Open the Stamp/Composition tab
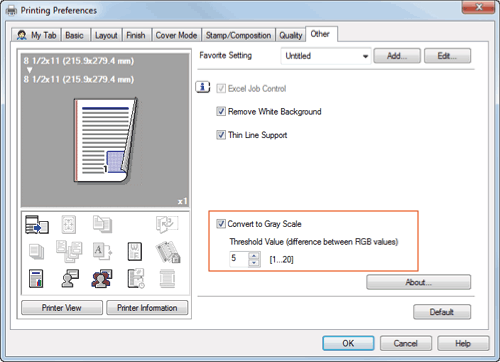The image size is (500, 362). [x=238, y=35]
